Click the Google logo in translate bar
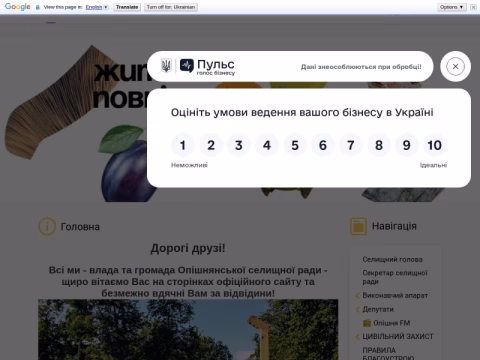Viewport: 480px width, 360px height. point(17,7)
